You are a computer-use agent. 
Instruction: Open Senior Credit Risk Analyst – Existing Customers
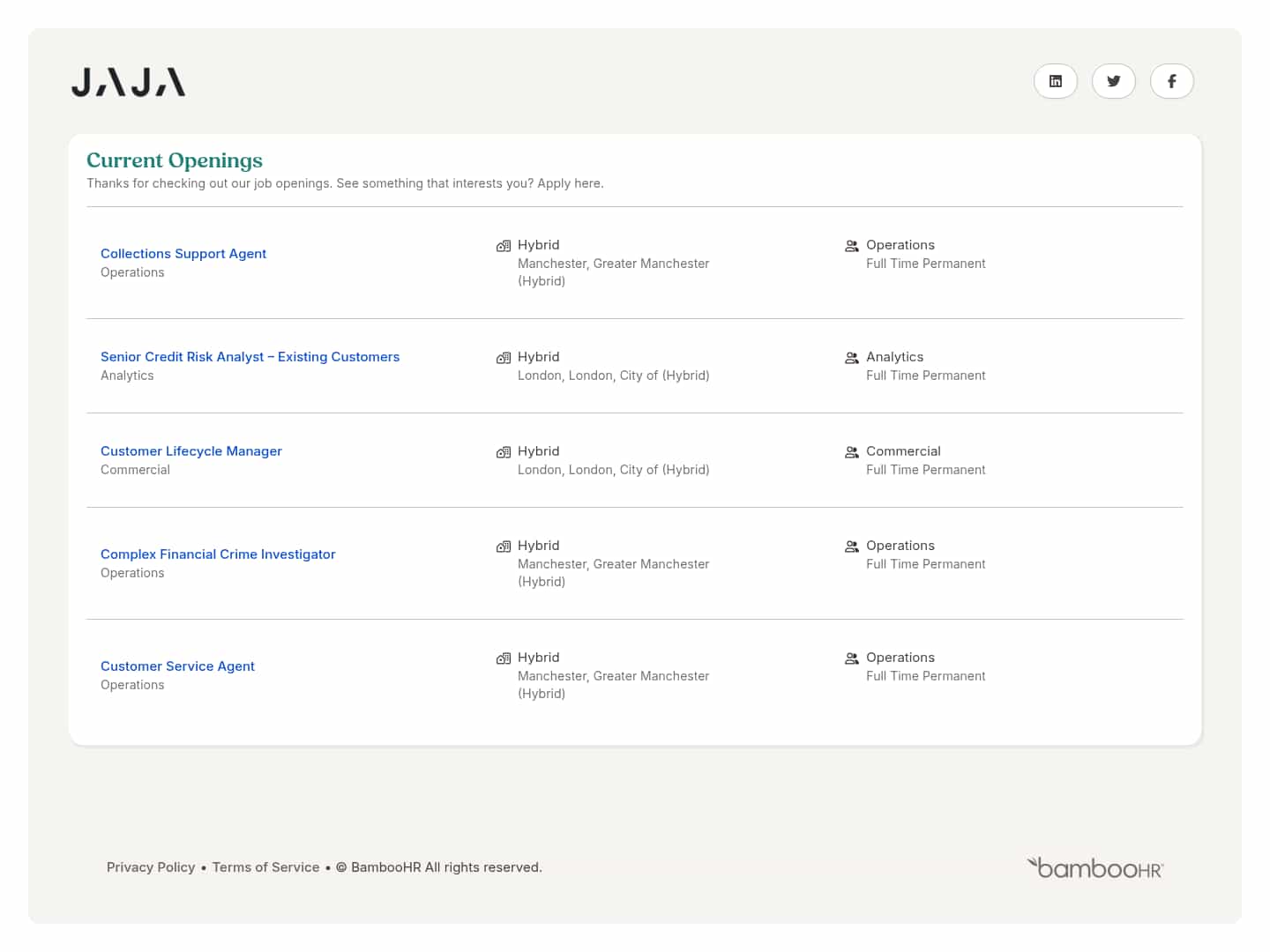click(x=250, y=357)
